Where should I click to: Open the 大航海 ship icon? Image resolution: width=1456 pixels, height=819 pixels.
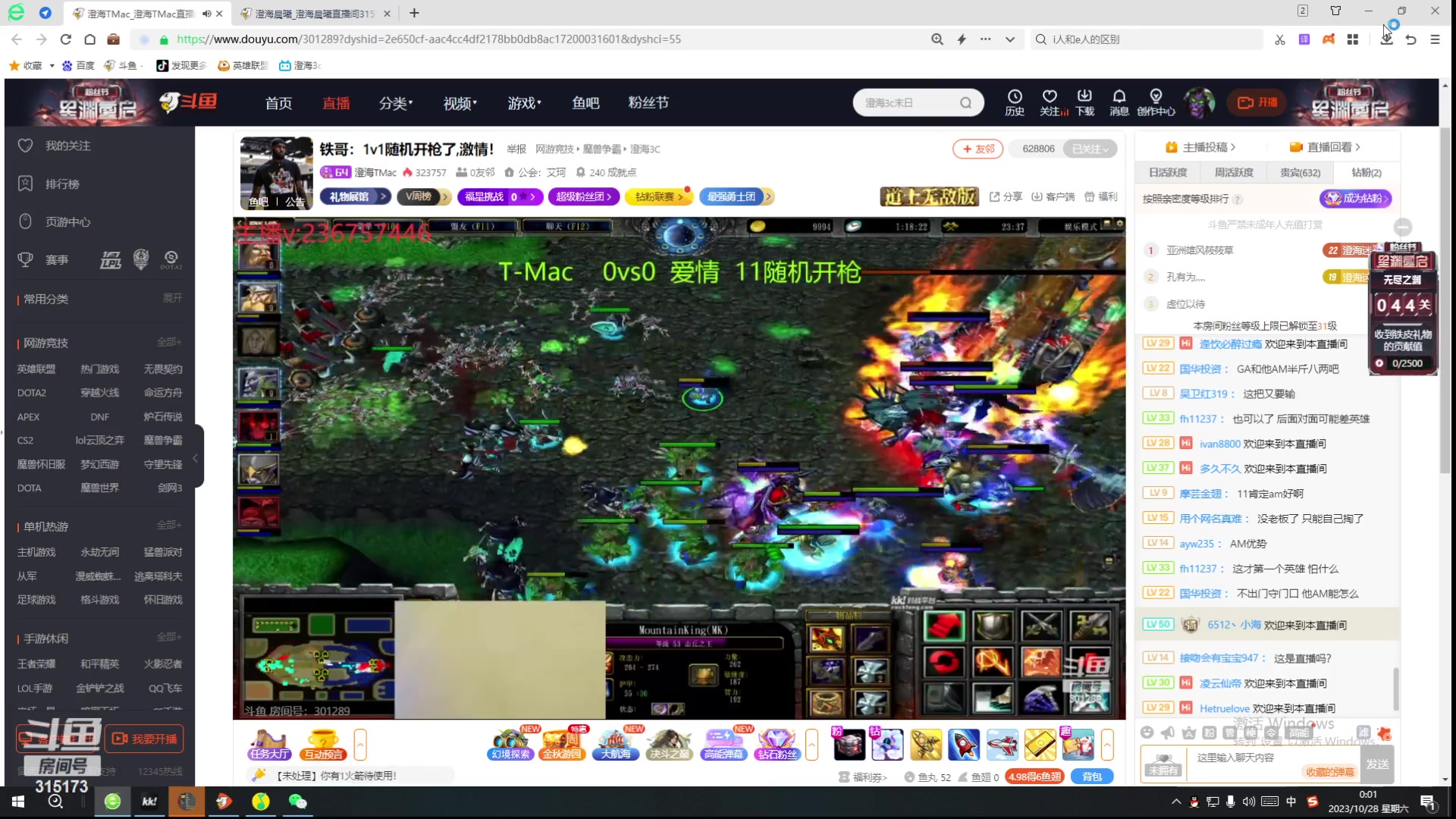coord(615,745)
